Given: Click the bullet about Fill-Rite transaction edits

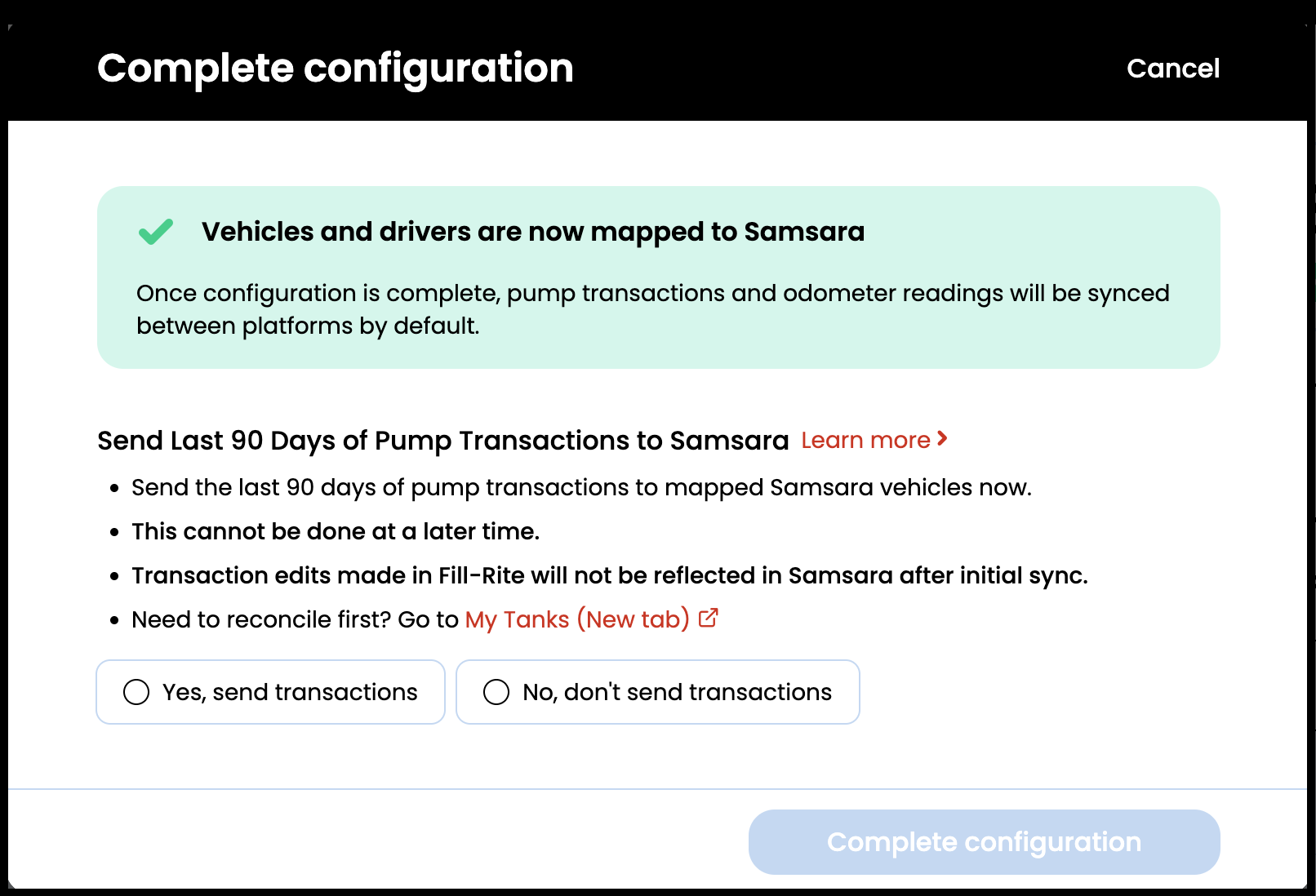Looking at the screenshot, I should 609,575.
